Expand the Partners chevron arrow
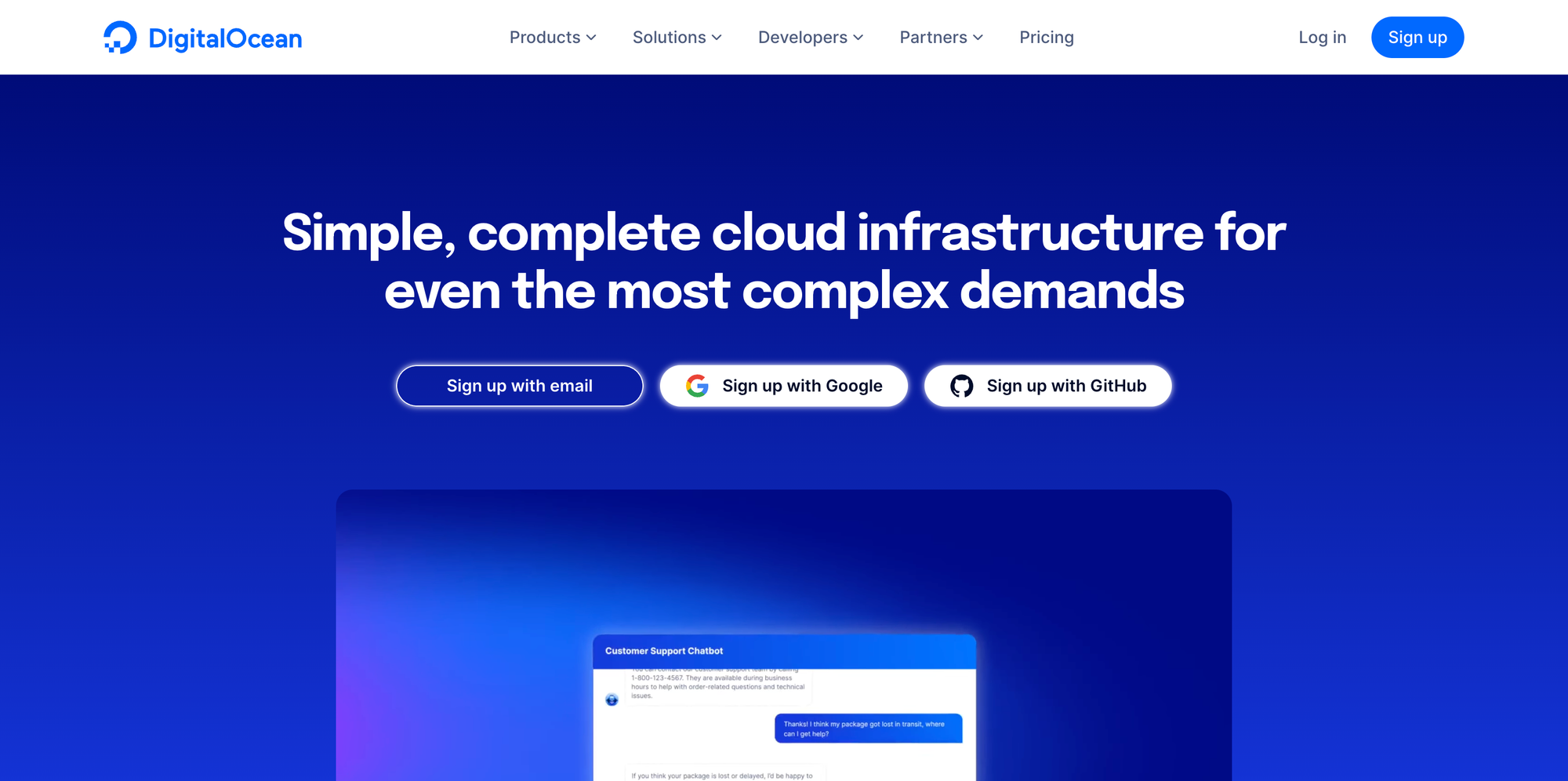The height and width of the screenshot is (781, 1568). pyautogui.click(x=978, y=38)
